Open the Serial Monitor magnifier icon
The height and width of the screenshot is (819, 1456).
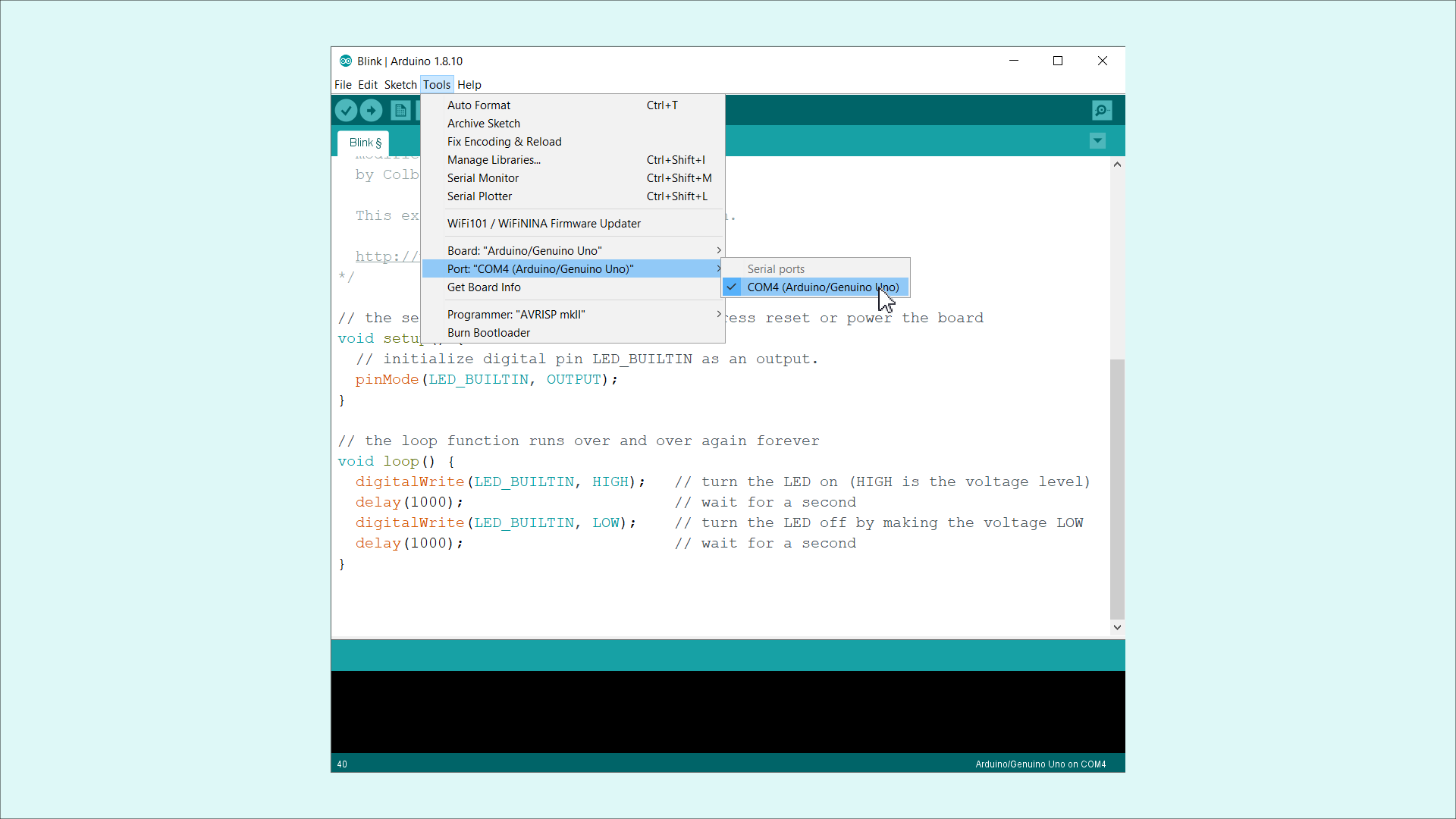coord(1102,111)
